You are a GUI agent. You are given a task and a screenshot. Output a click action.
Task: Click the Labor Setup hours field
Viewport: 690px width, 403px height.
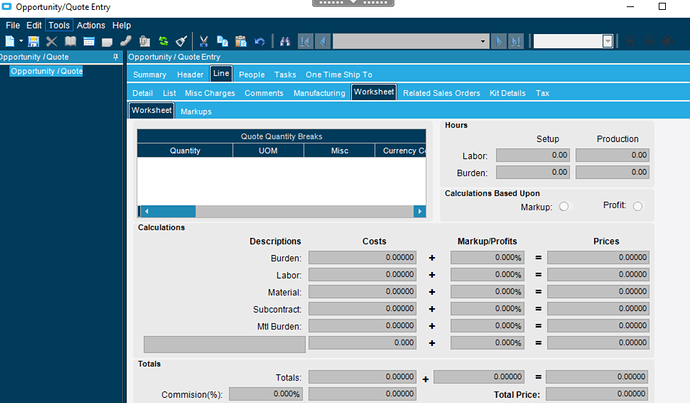coord(533,155)
